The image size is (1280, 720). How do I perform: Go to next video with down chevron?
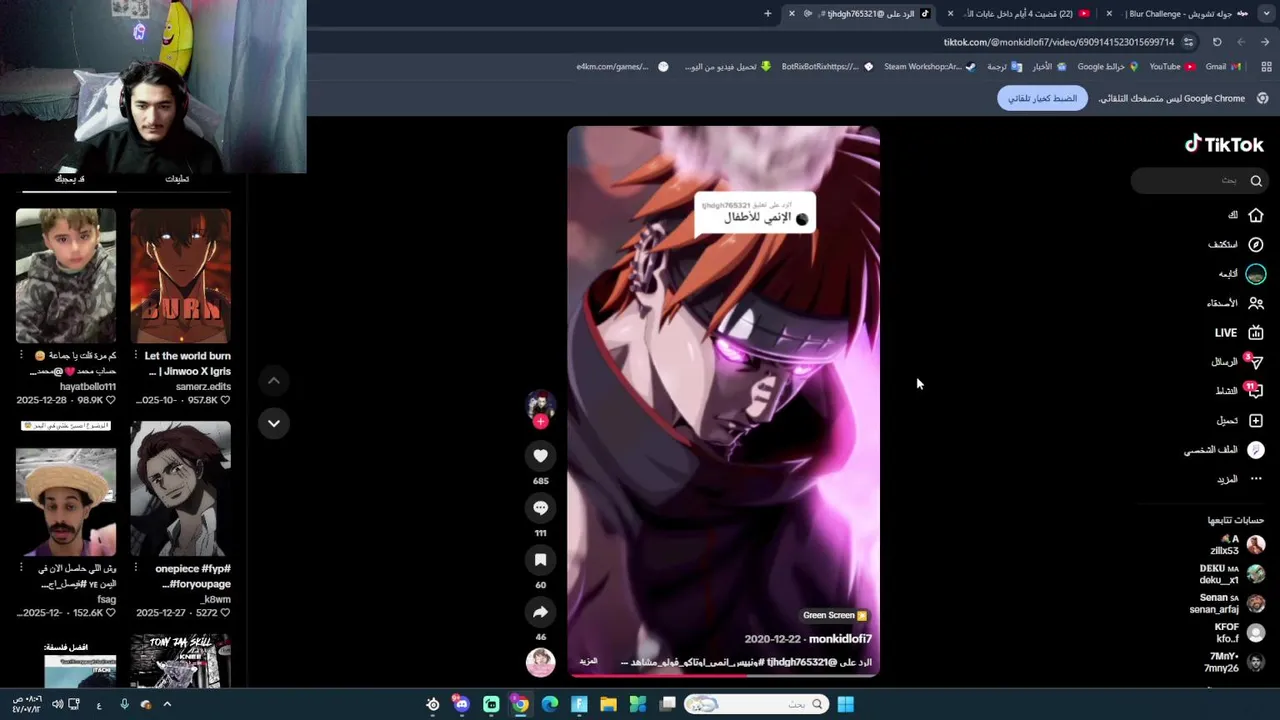tap(273, 423)
